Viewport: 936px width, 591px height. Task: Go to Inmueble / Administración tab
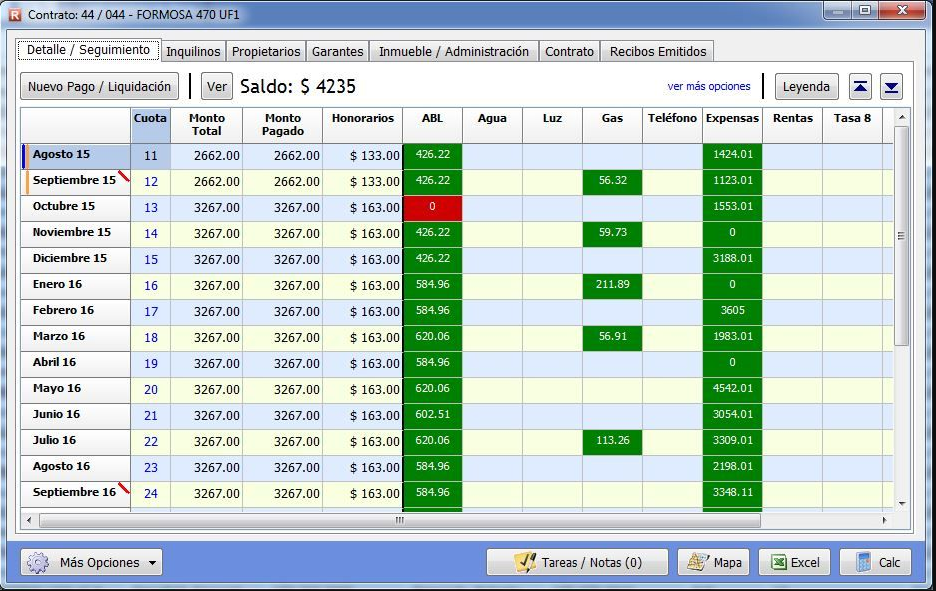(x=453, y=51)
